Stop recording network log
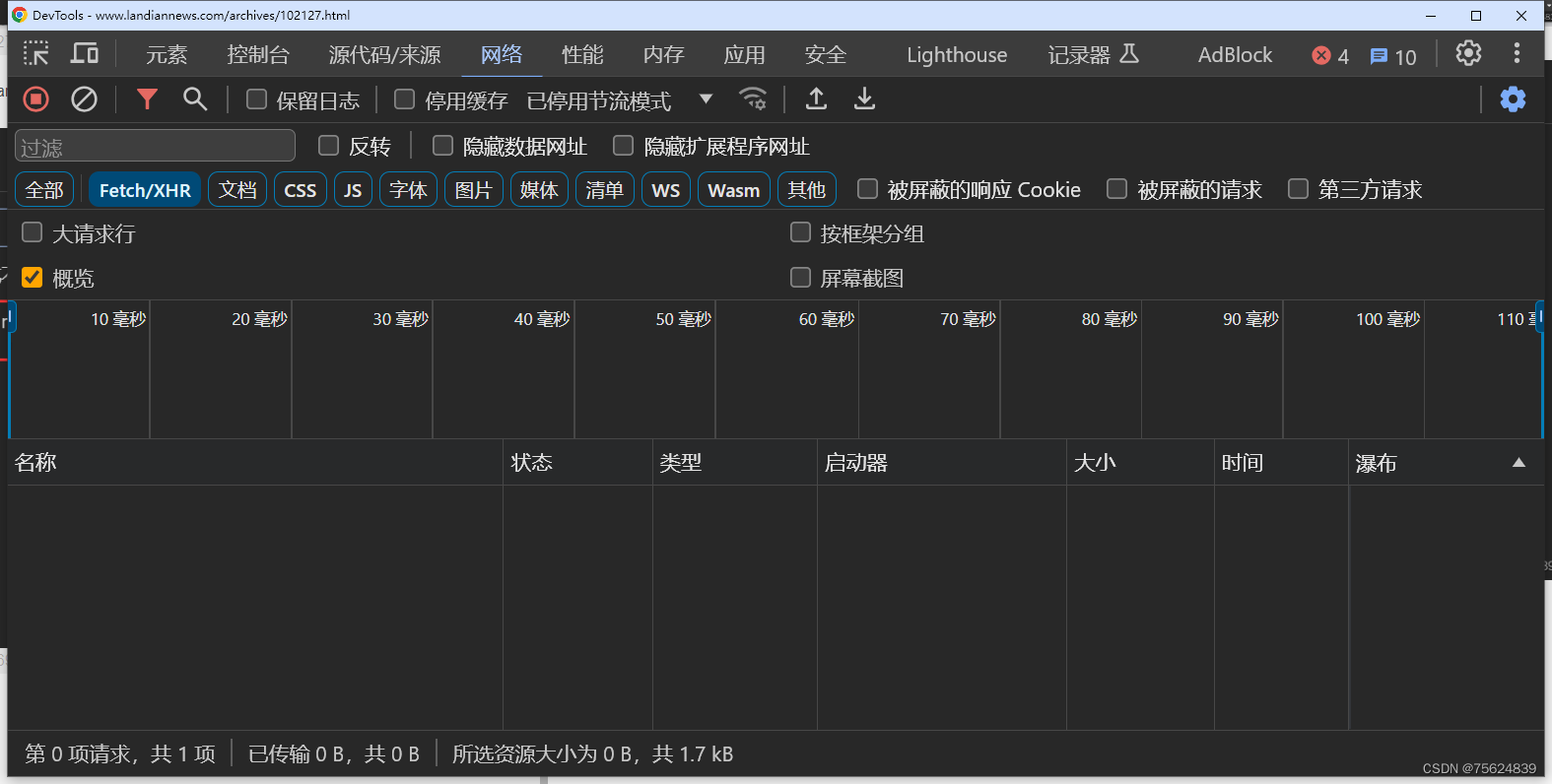Screen dimensions: 1552x784 [x=36, y=99]
